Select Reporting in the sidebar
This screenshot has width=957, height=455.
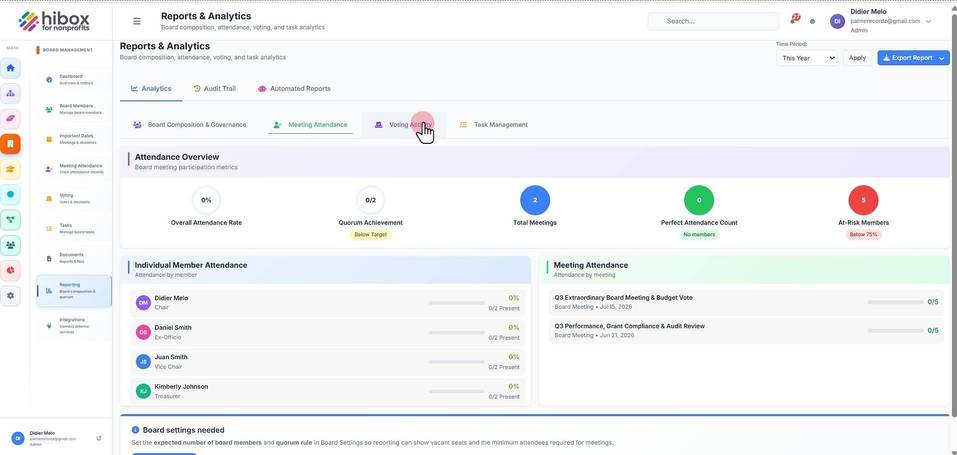click(73, 291)
